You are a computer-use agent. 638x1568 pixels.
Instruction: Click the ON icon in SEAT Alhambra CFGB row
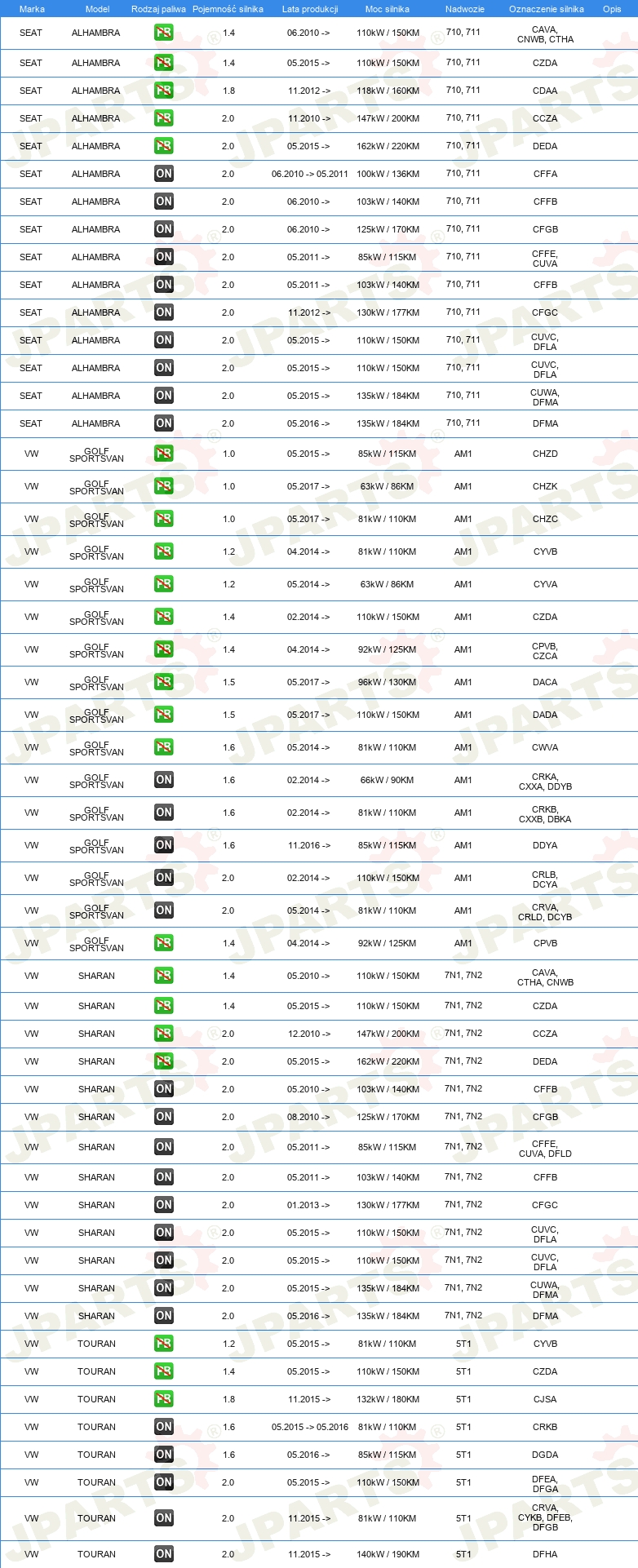[164, 229]
